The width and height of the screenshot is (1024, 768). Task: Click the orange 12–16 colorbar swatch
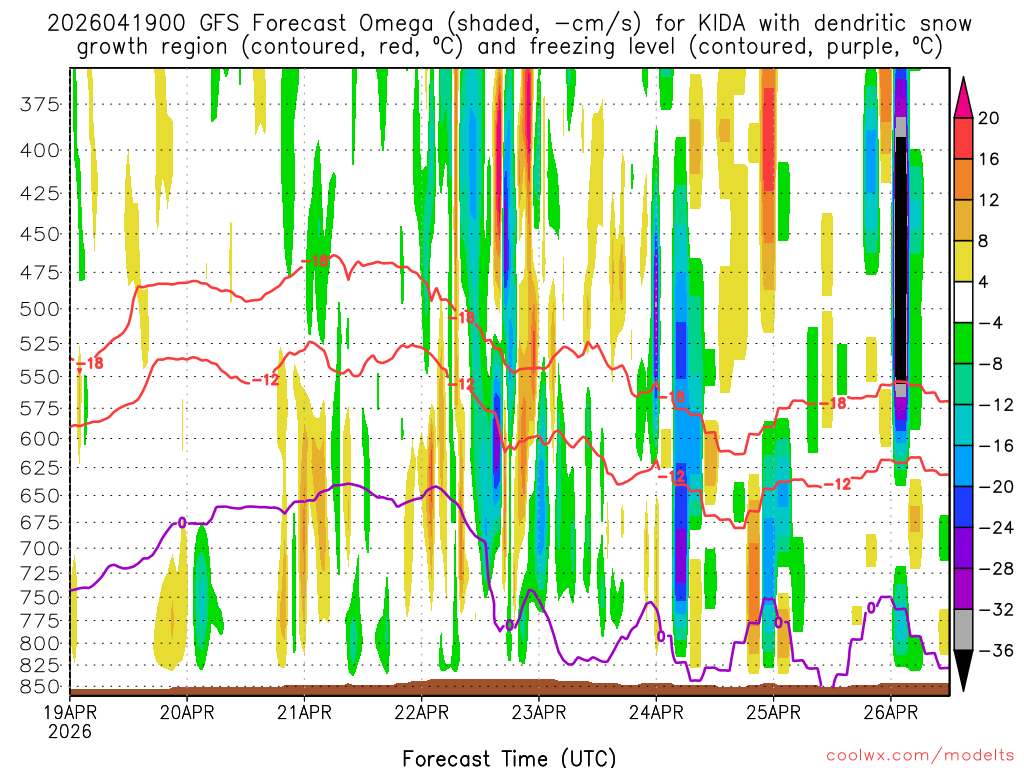963,179
